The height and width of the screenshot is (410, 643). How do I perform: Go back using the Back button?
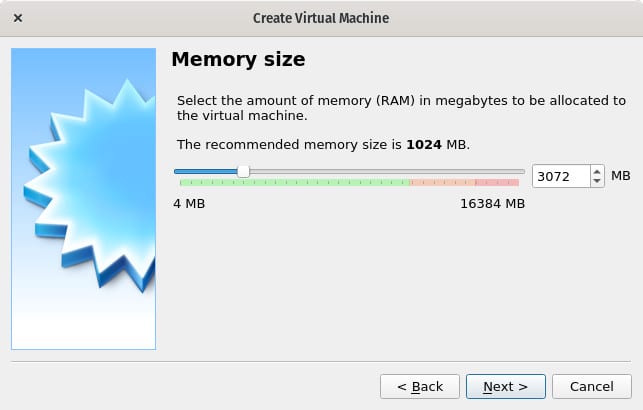pos(420,386)
